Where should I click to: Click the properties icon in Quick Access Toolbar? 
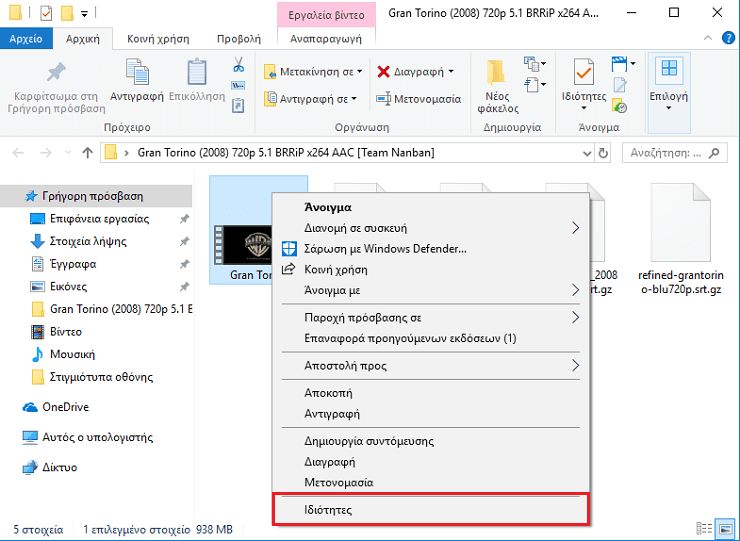pyautogui.click(x=46, y=13)
